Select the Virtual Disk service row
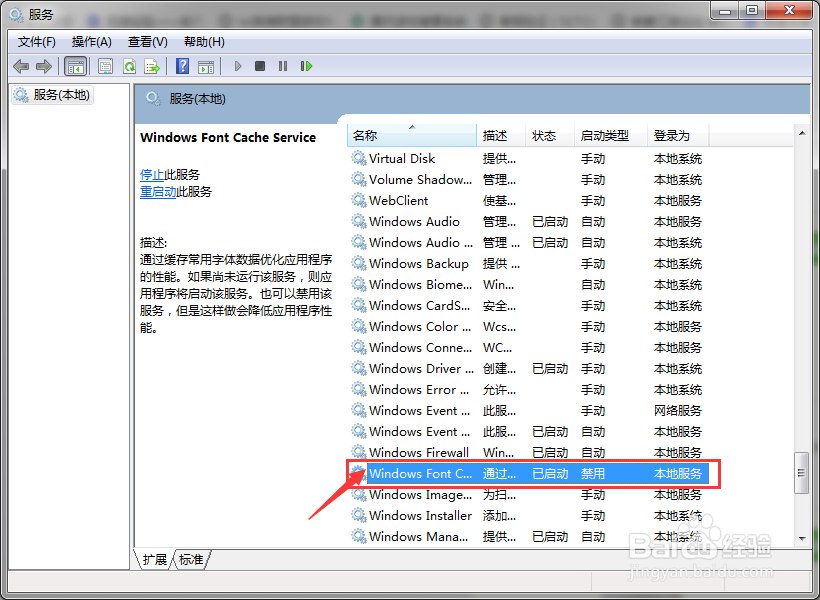 point(528,159)
